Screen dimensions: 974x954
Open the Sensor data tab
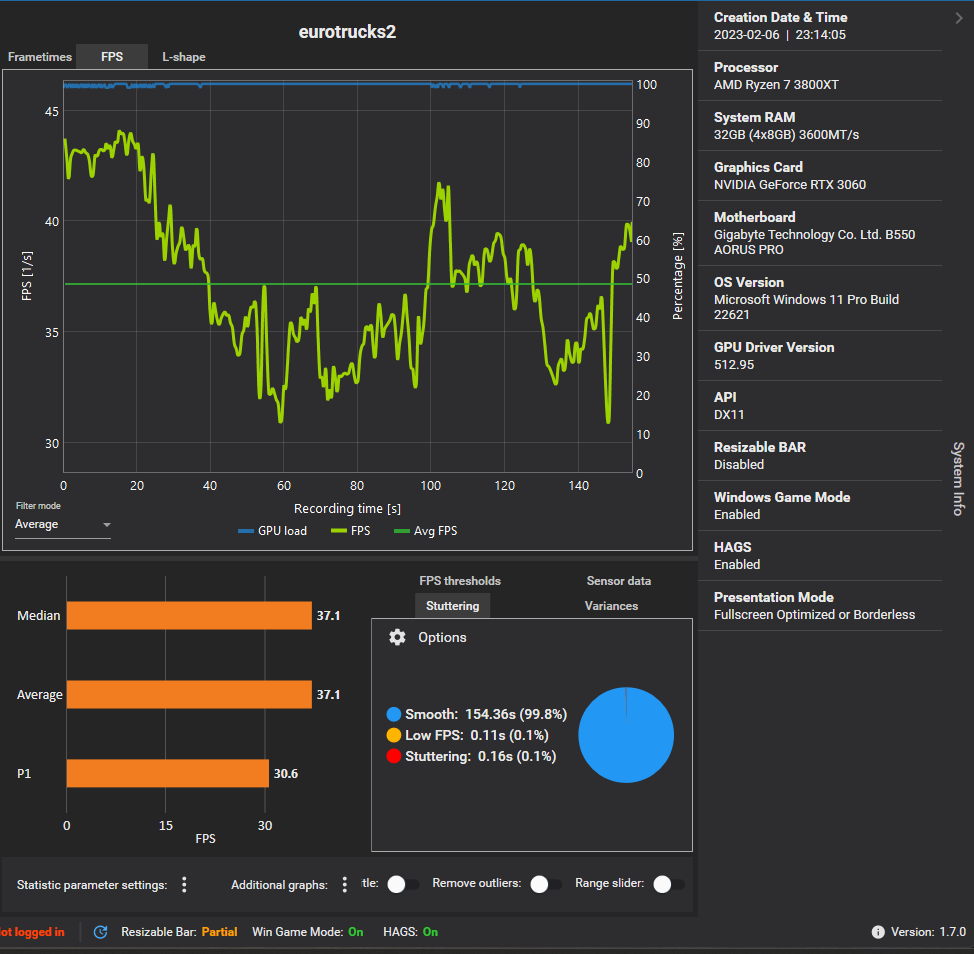pyautogui.click(x=619, y=581)
